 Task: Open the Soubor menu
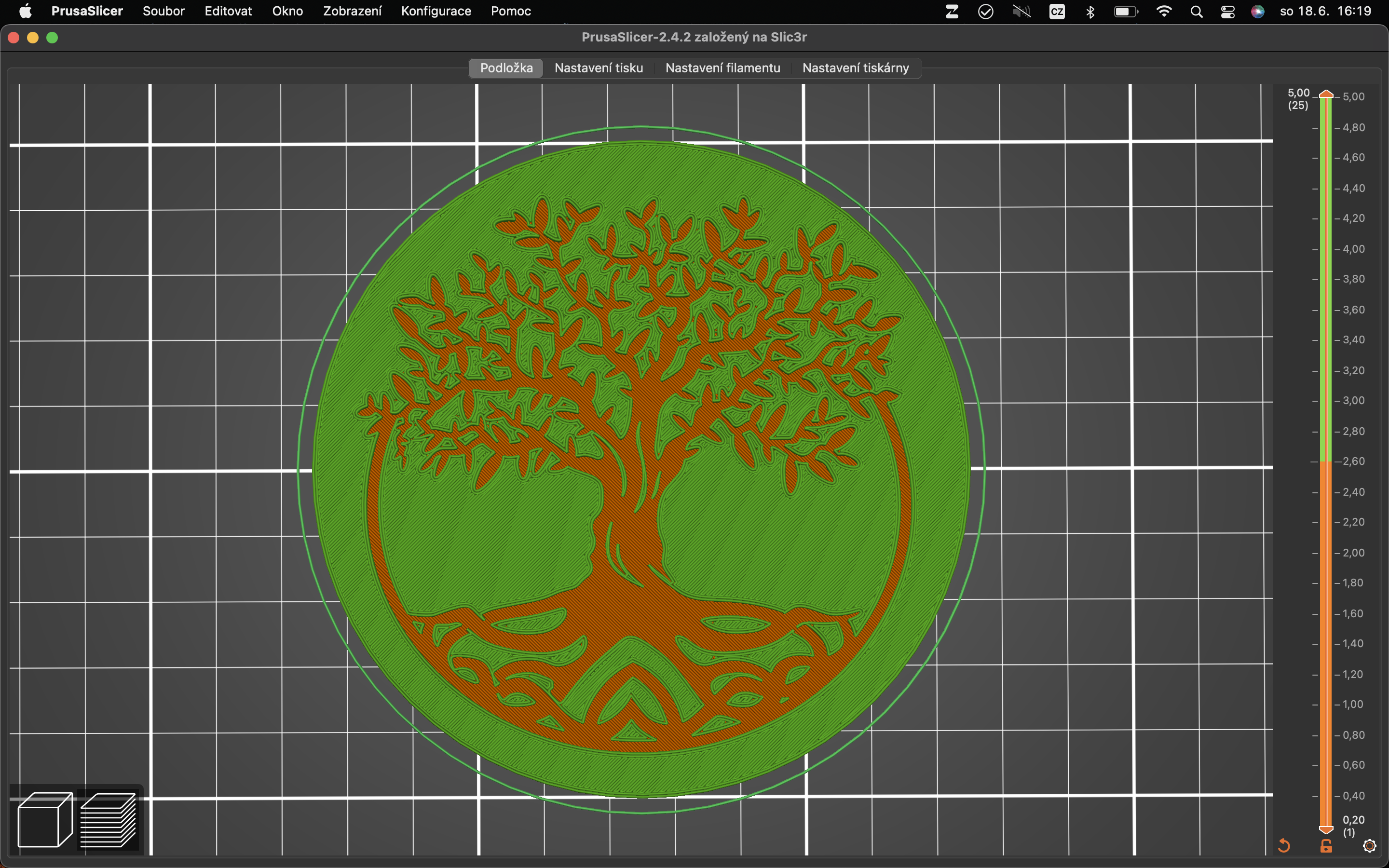pyautogui.click(x=163, y=11)
